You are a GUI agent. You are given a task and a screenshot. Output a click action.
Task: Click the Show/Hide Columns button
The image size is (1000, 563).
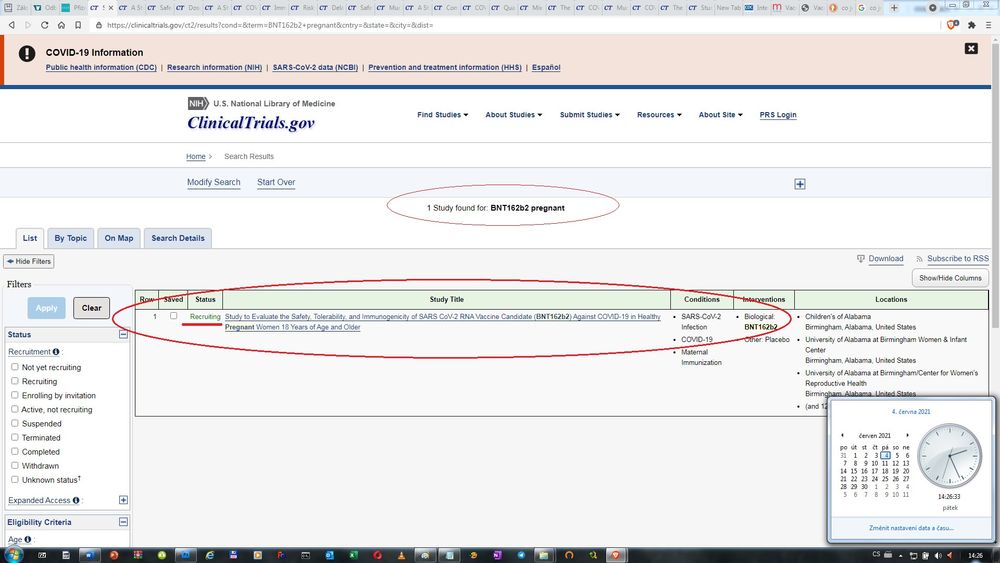pyautogui.click(x=950, y=278)
